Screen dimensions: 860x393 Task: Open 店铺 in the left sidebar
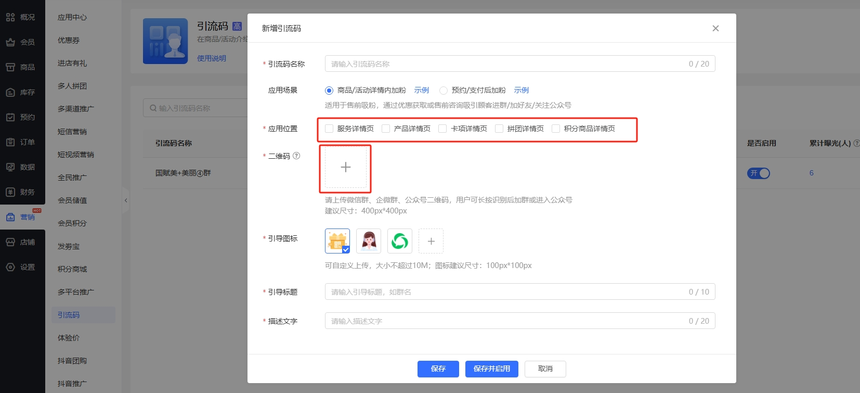pos(21,242)
